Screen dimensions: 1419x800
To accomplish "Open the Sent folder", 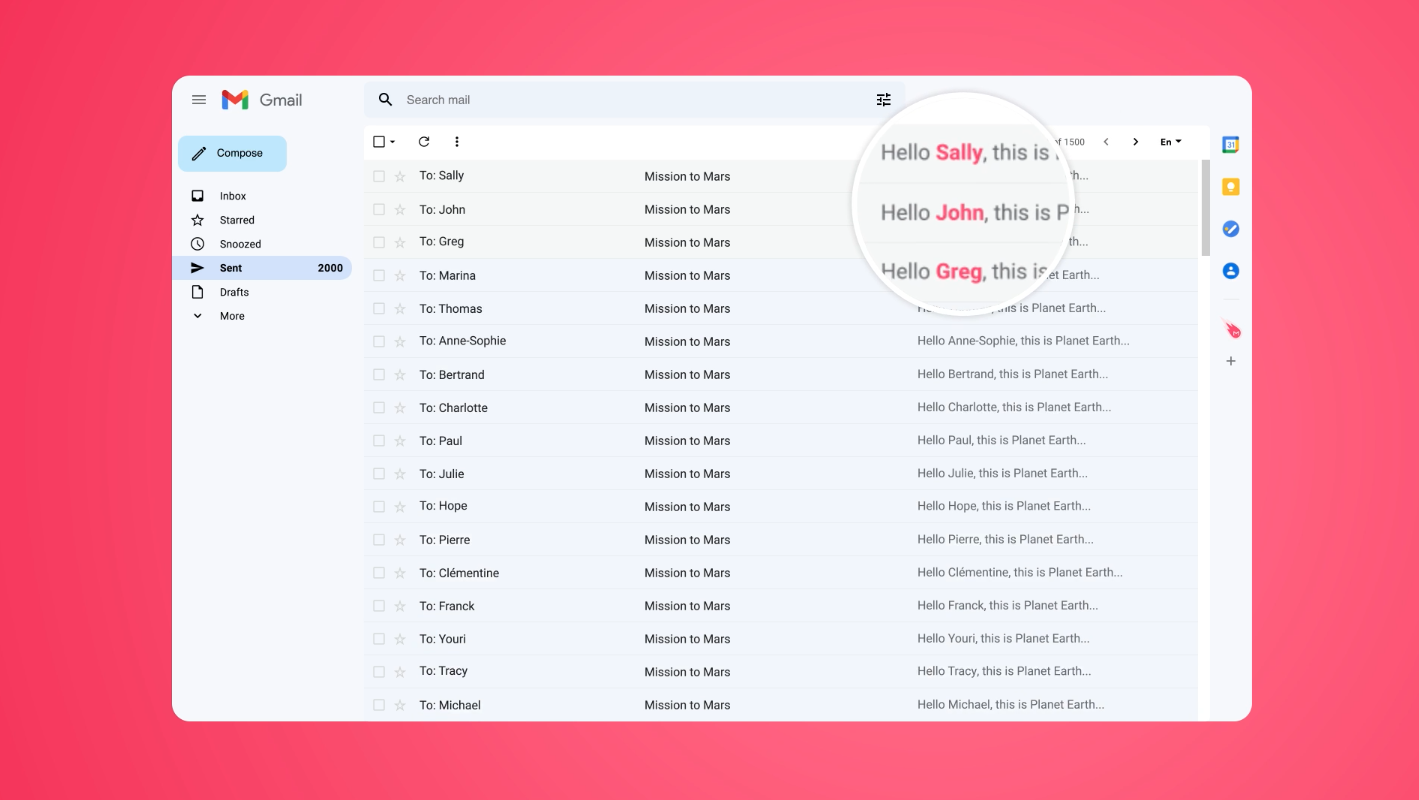I will pyautogui.click(x=262, y=268).
